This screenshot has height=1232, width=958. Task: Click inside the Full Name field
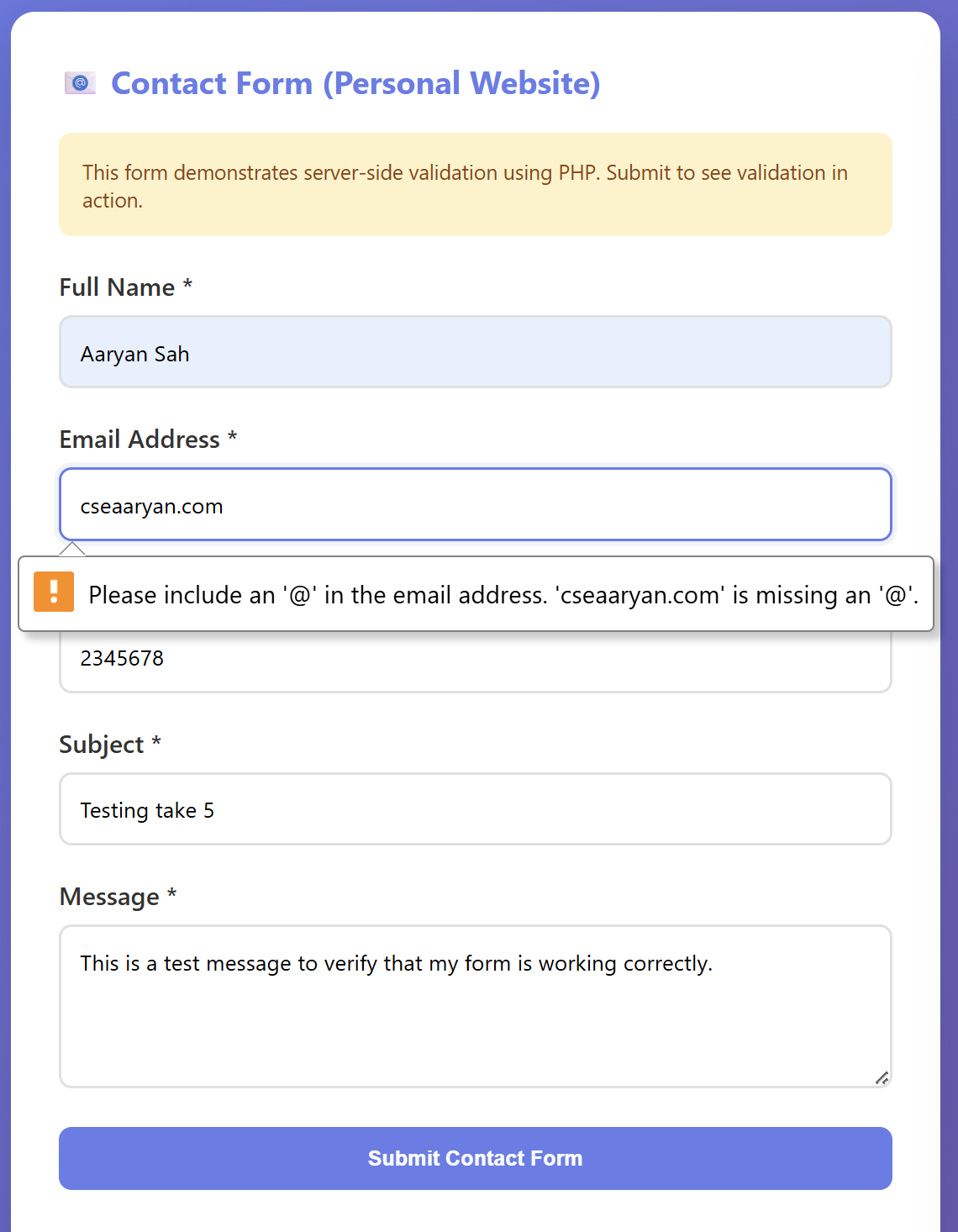pyautogui.click(x=475, y=352)
